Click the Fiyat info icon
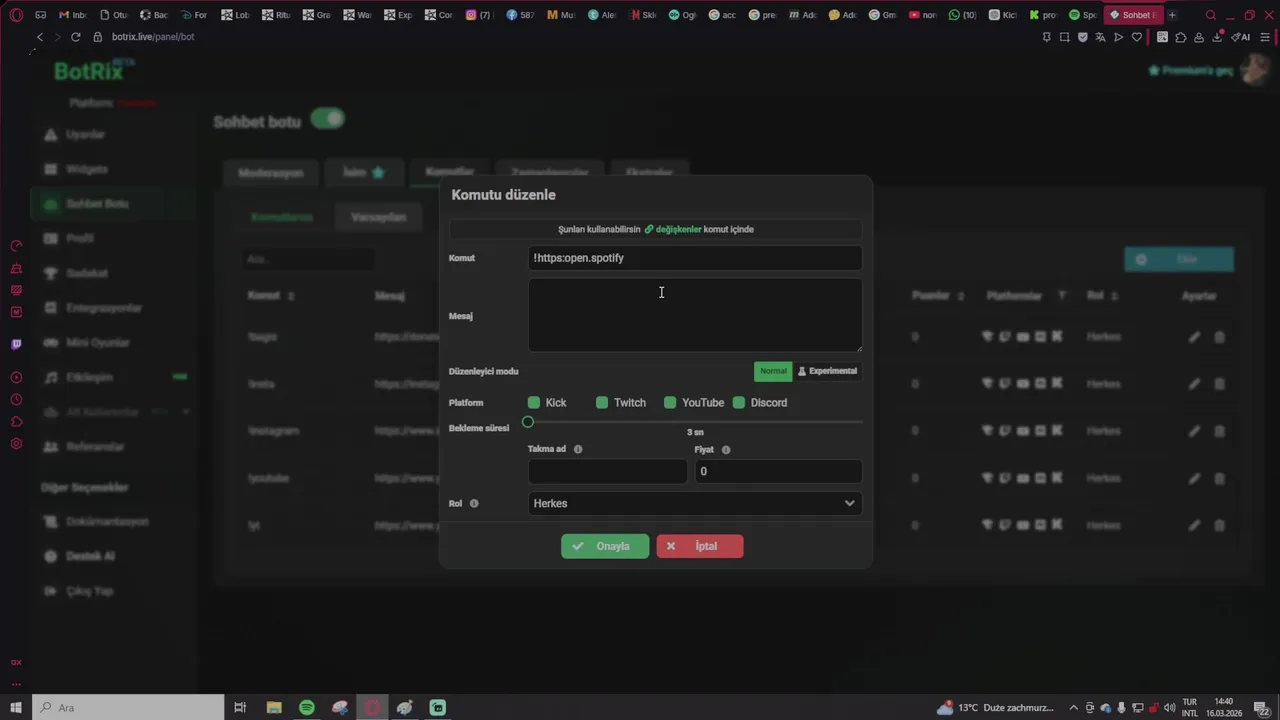The image size is (1280, 720). click(x=726, y=450)
